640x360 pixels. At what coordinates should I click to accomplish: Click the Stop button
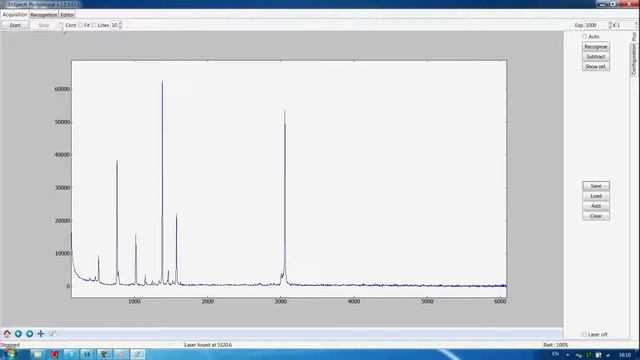44,25
